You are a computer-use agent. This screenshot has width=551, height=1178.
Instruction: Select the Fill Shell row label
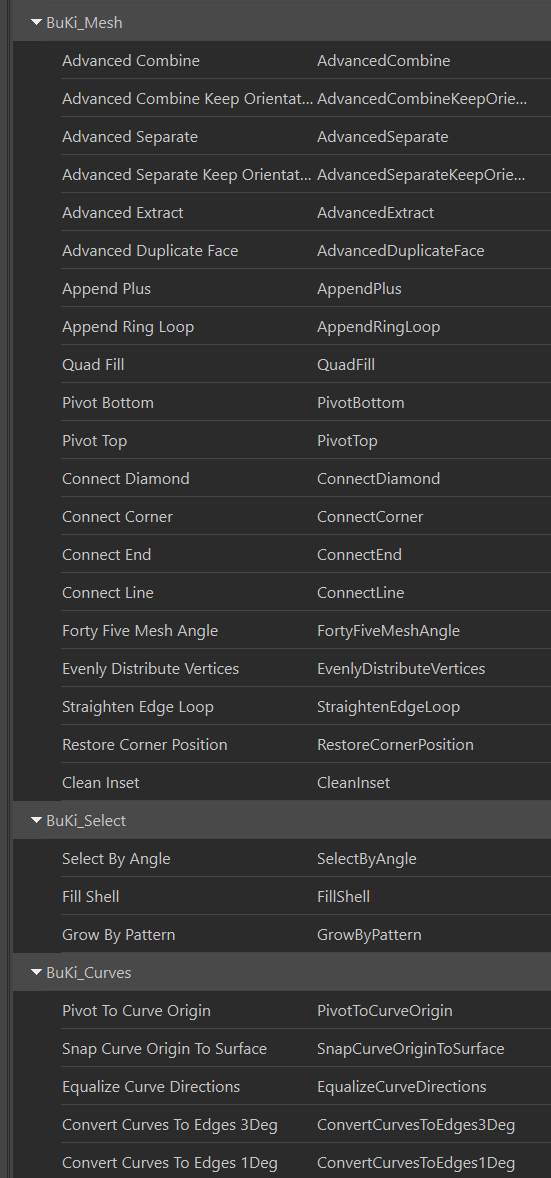point(90,896)
